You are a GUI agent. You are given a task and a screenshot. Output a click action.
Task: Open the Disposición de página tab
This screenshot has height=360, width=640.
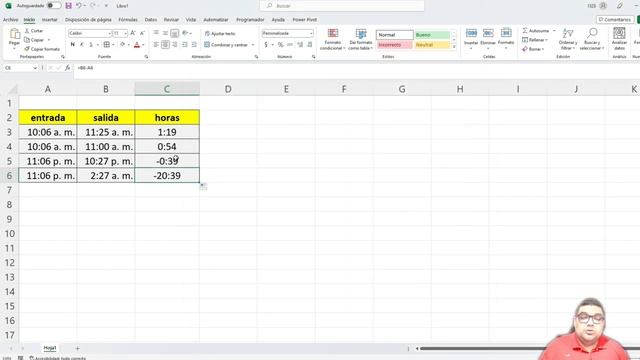coord(88,20)
